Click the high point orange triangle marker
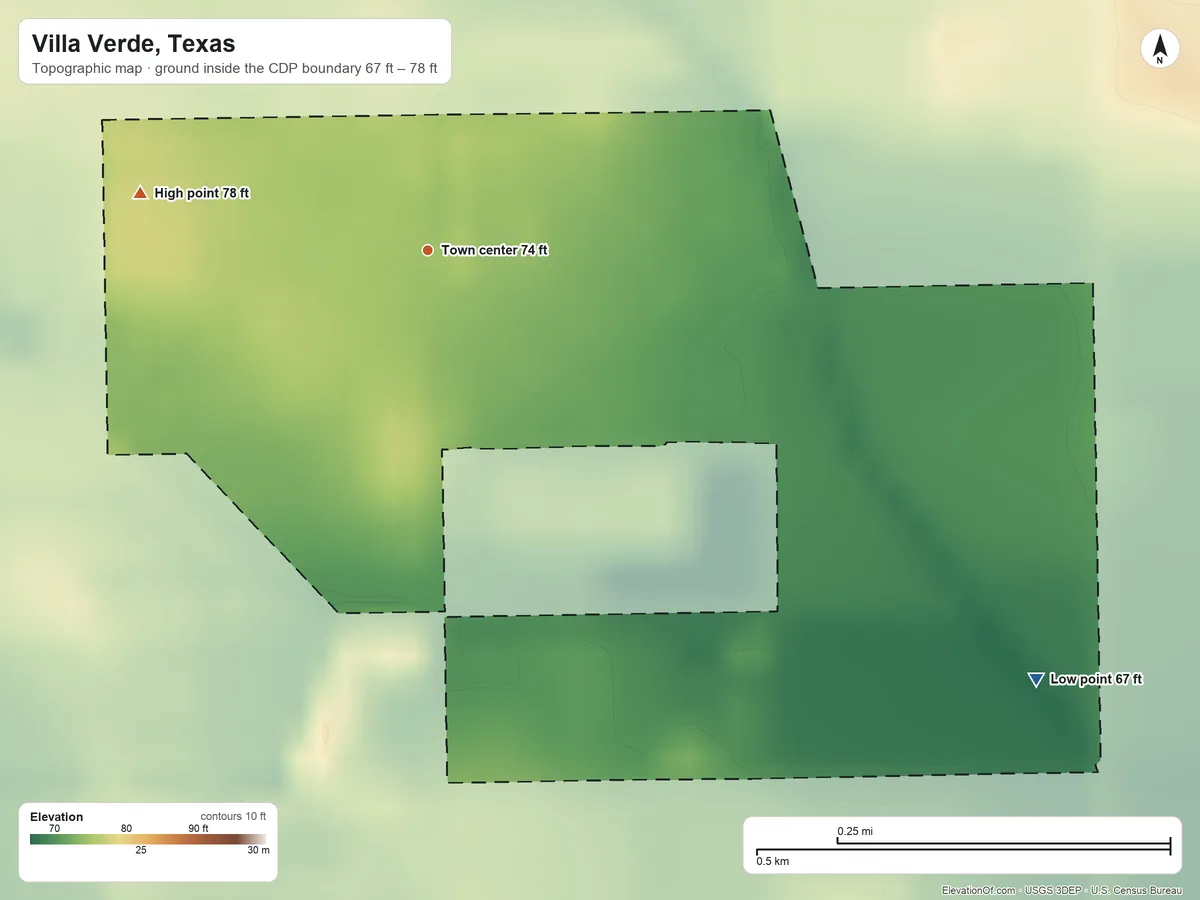 click(x=140, y=193)
